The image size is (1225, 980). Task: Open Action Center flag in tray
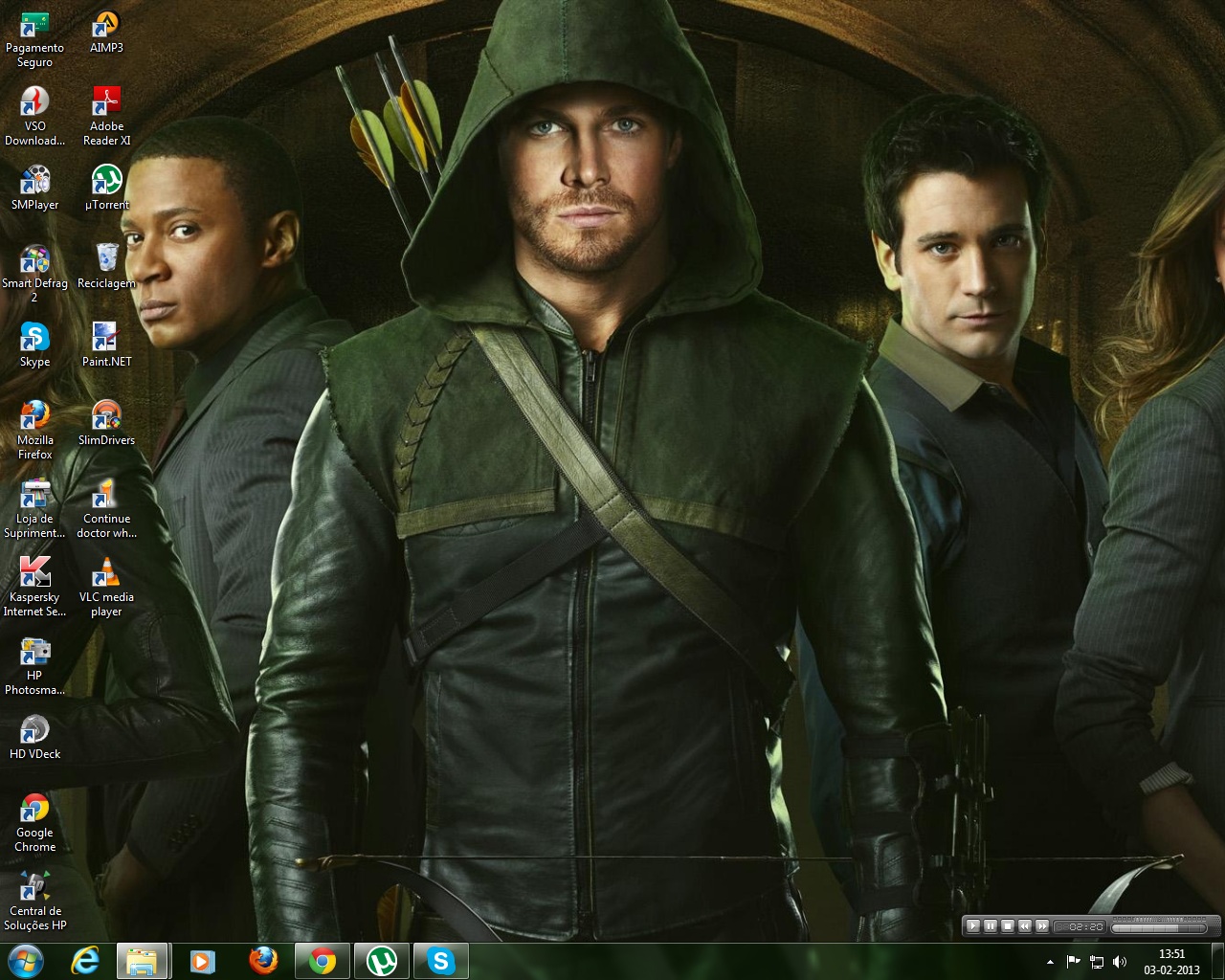1074,962
